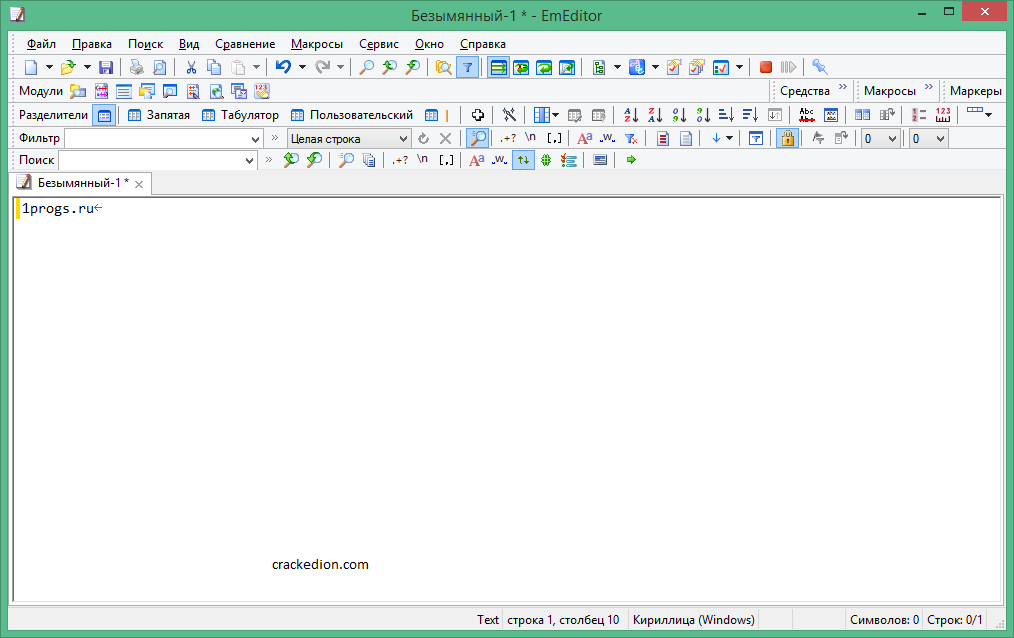Click Символов: 0 in status bar

coord(884,620)
